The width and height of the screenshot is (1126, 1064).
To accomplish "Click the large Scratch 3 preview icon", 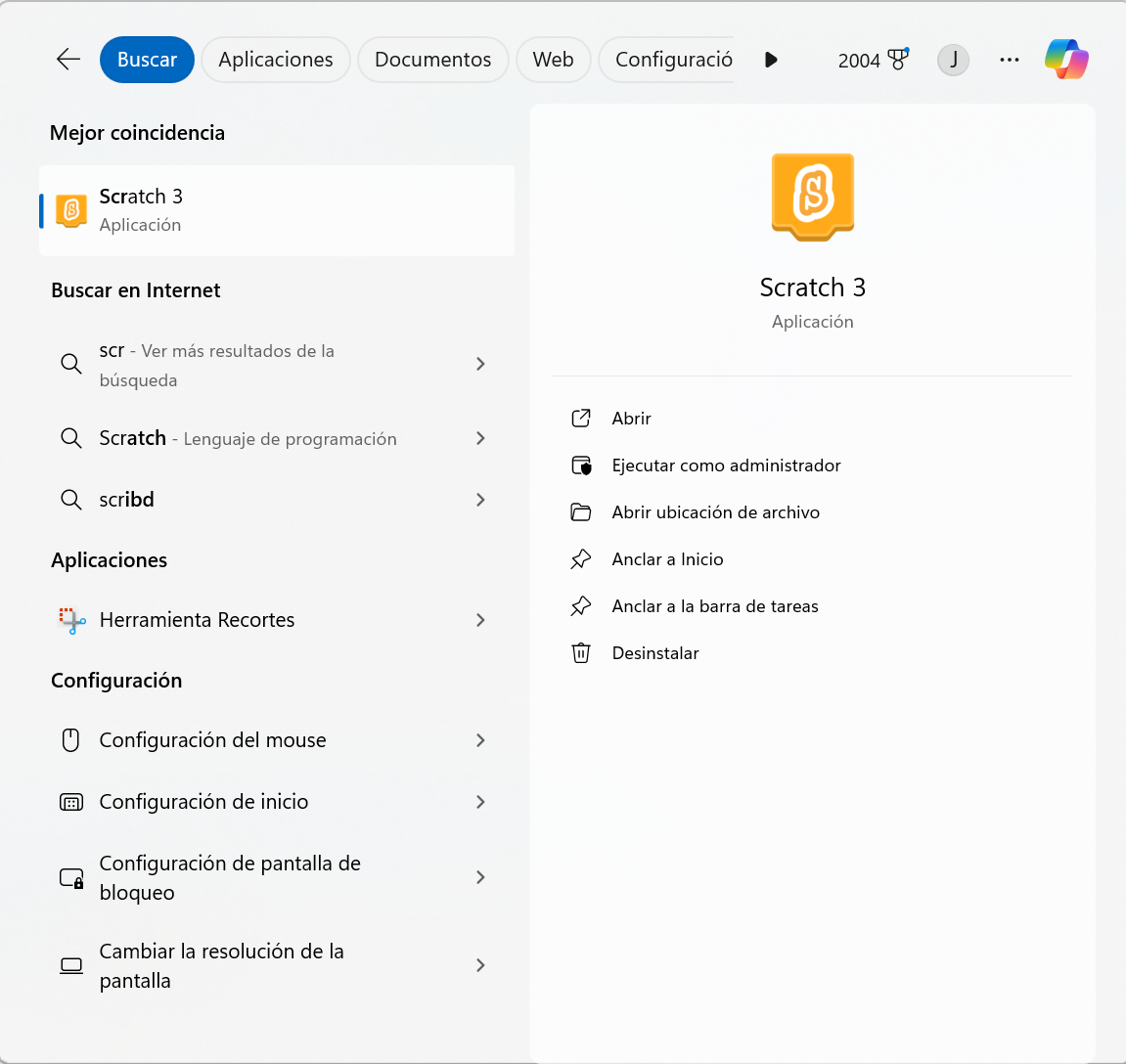I will 813,197.
